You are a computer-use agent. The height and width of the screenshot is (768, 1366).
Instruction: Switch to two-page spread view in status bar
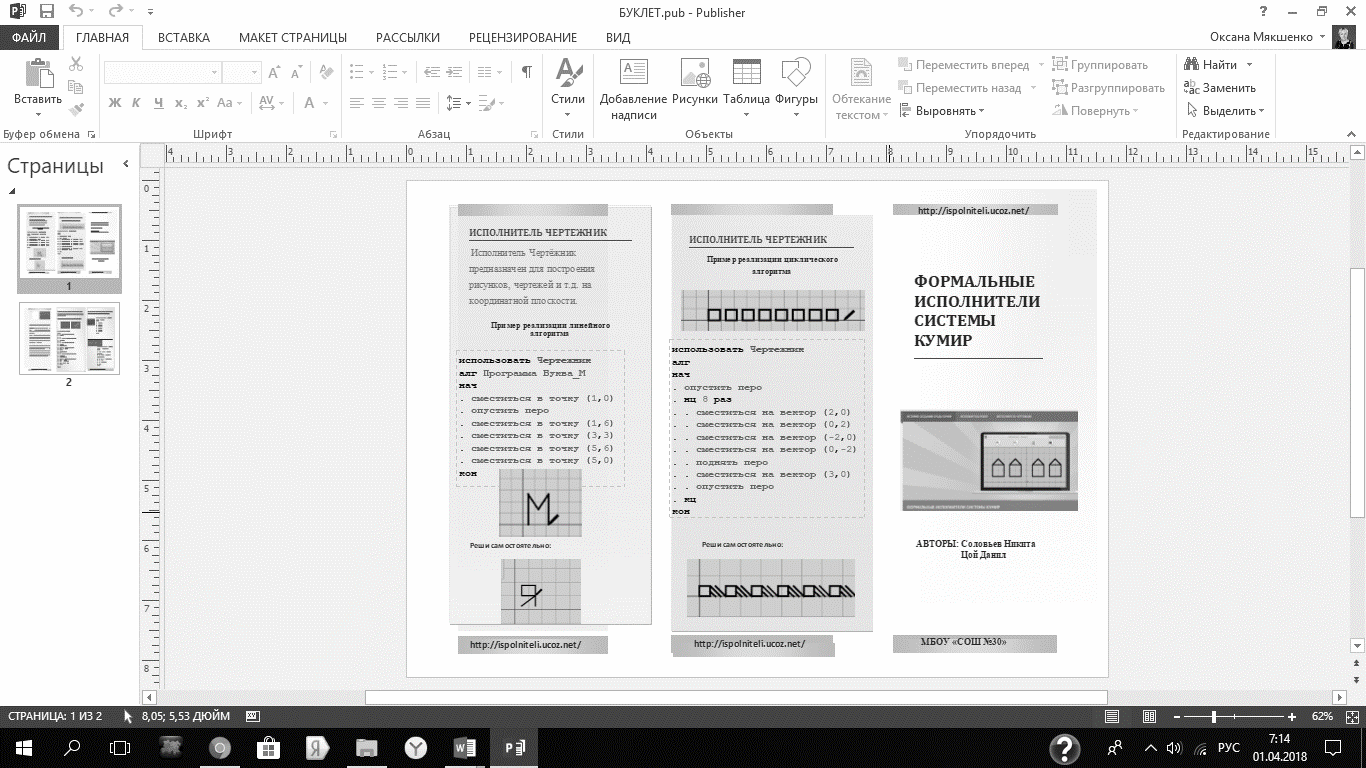coord(1149,717)
